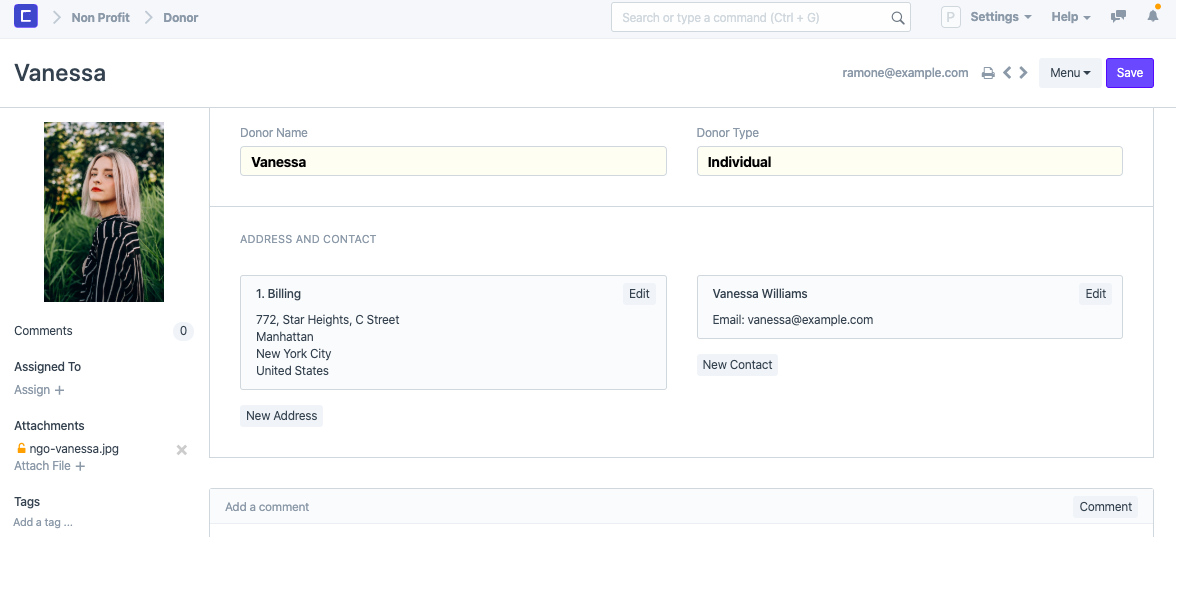This screenshot has width=1187, height=611.
Task: Edit the Vanessa Williams contact
Action: click(1095, 294)
